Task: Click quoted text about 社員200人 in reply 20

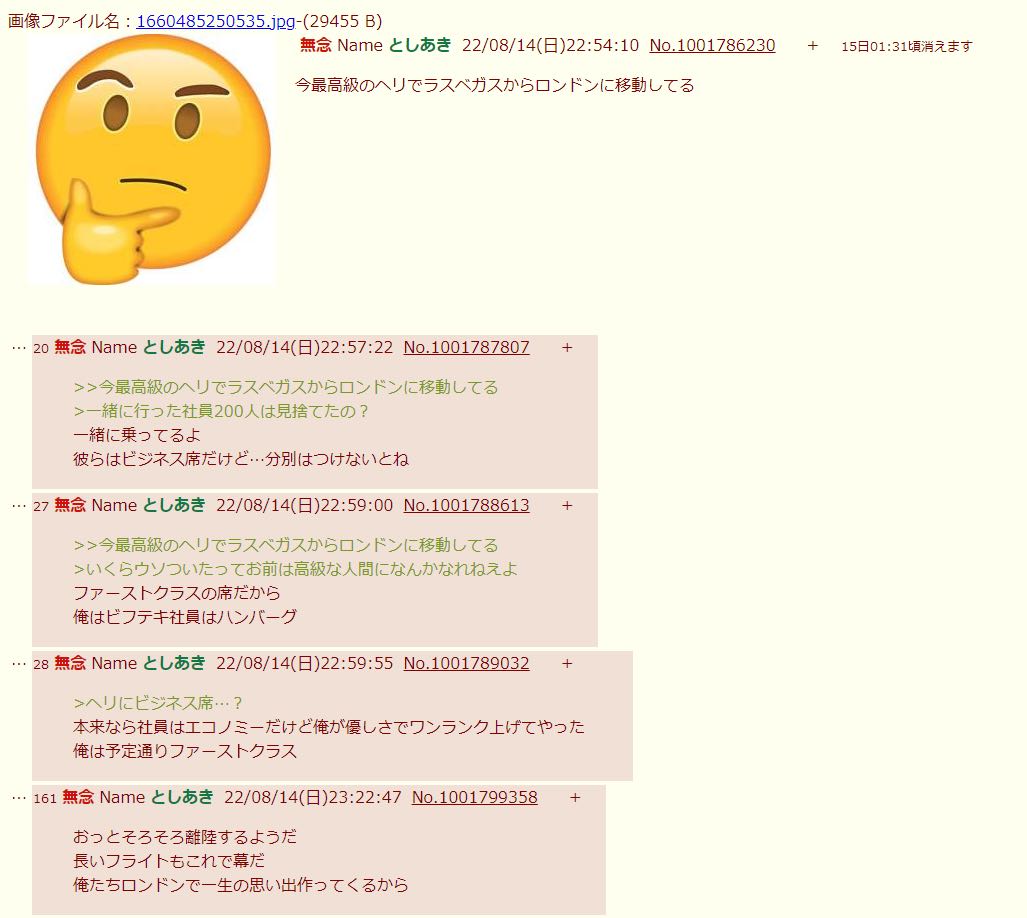Action: point(221,411)
